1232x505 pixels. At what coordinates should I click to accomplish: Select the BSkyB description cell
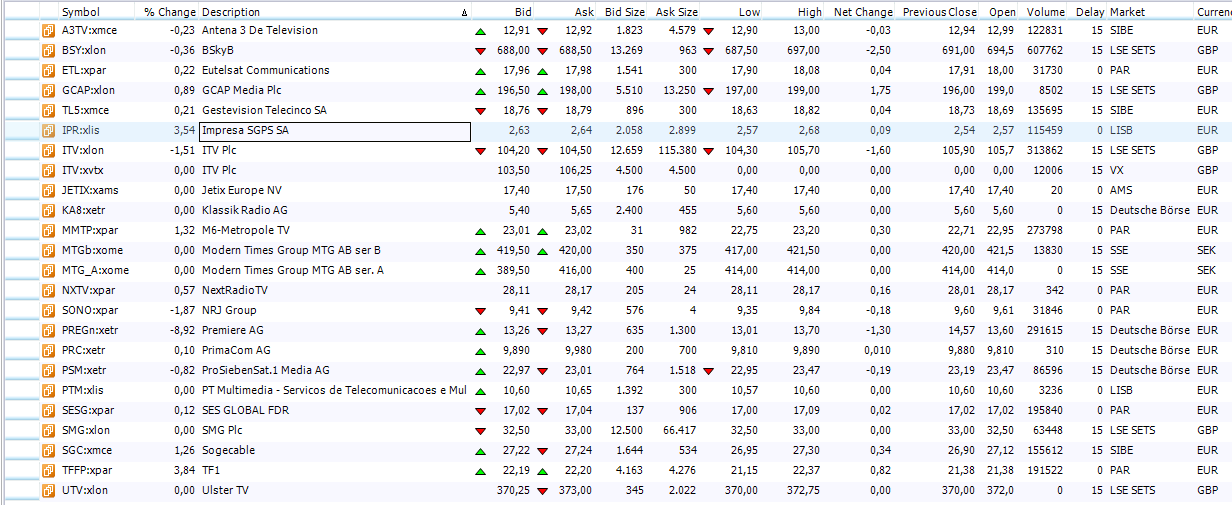click(218, 50)
